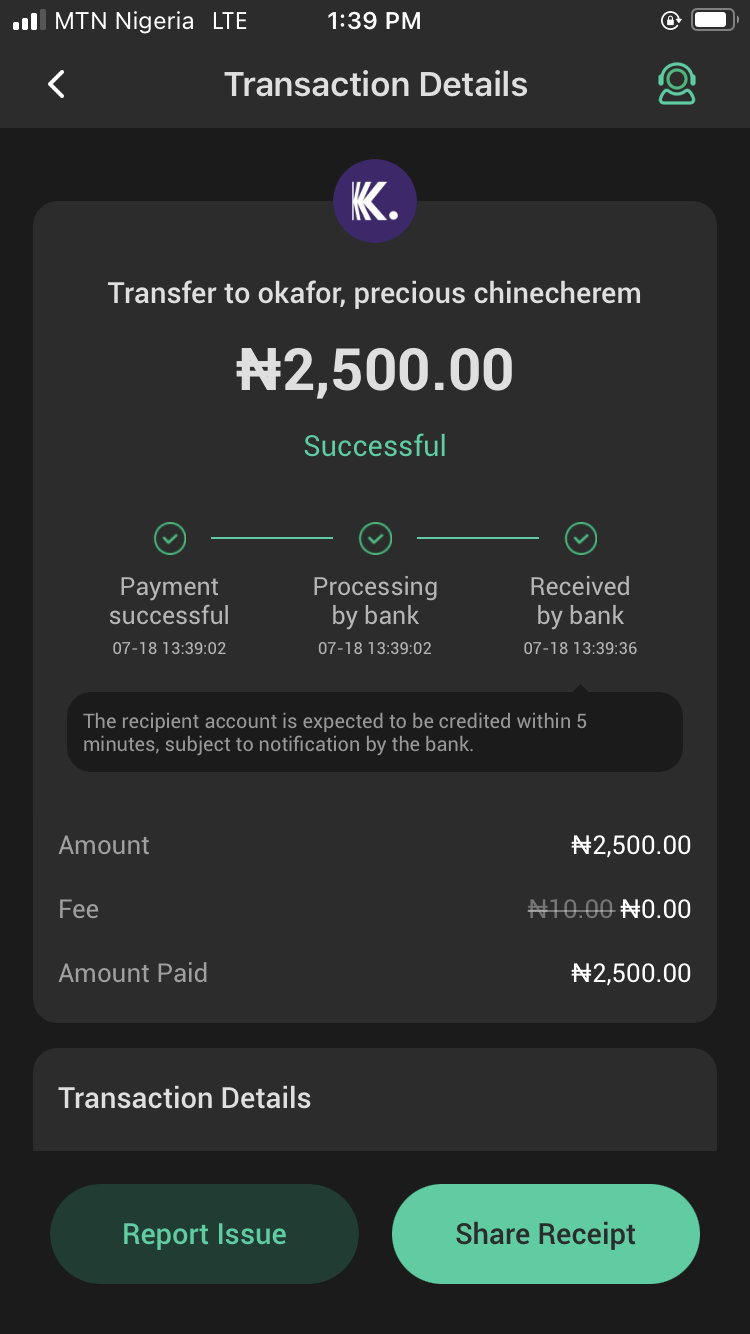The image size is (750, 1334).
Task: Tap the orientation lock status icon
Action: tap(671, 21)
